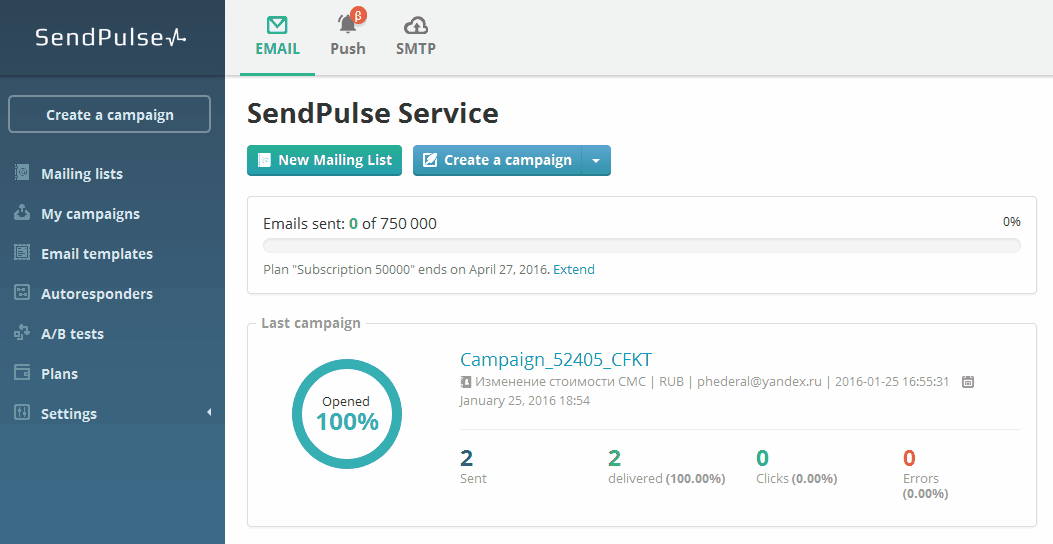
Task: Click the SendPulse logo
Action: (x=111, y=37)
